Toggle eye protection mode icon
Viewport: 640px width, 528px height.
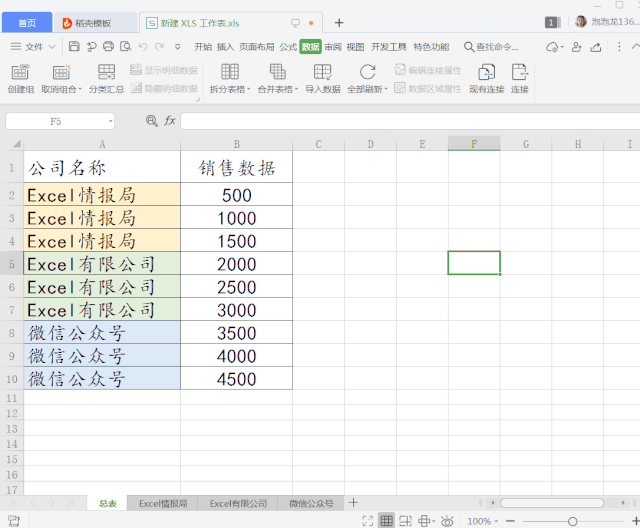pyautogui.click(x=447, y=521)
